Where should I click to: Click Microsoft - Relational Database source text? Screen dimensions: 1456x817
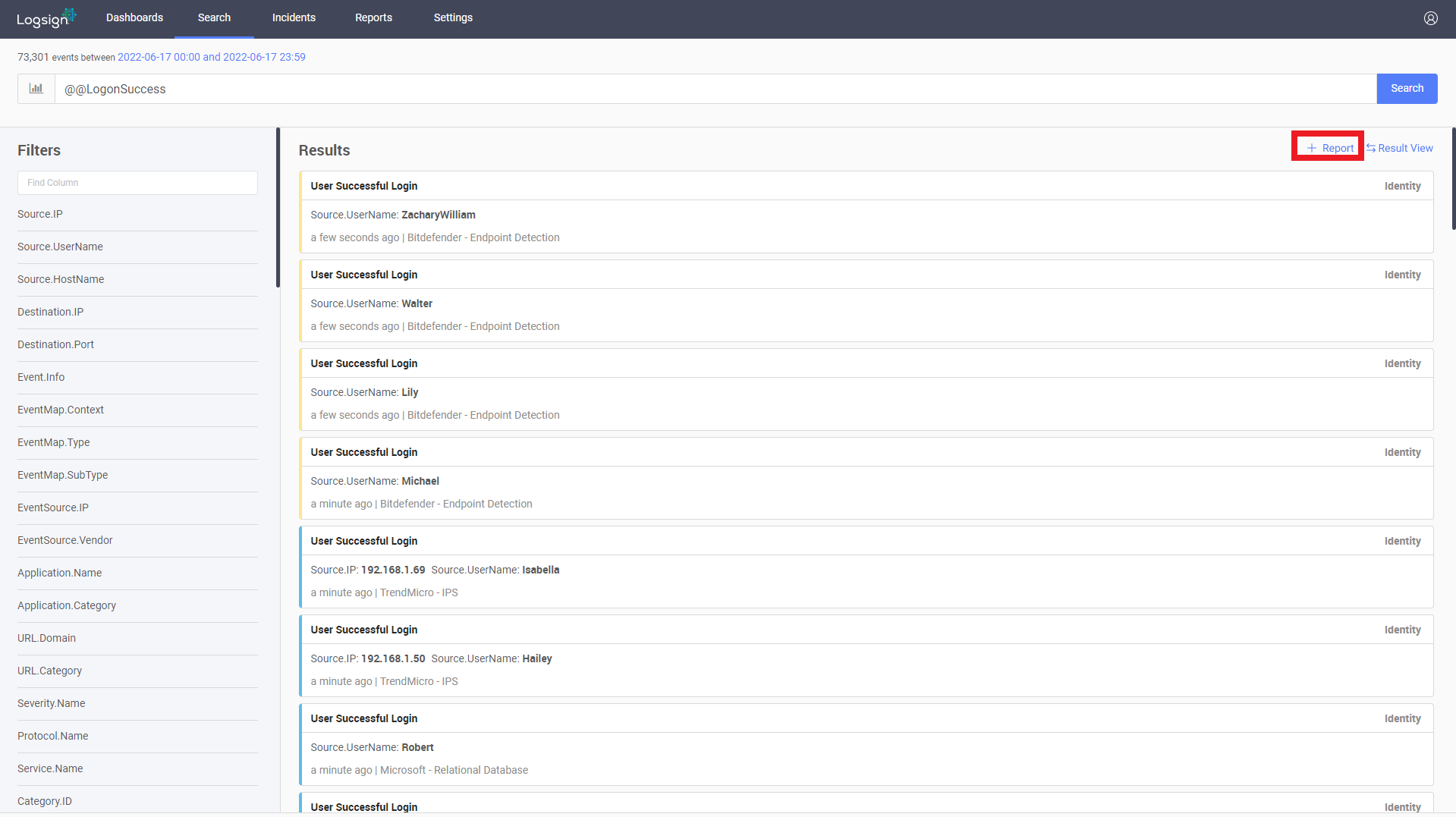(454, 770)
